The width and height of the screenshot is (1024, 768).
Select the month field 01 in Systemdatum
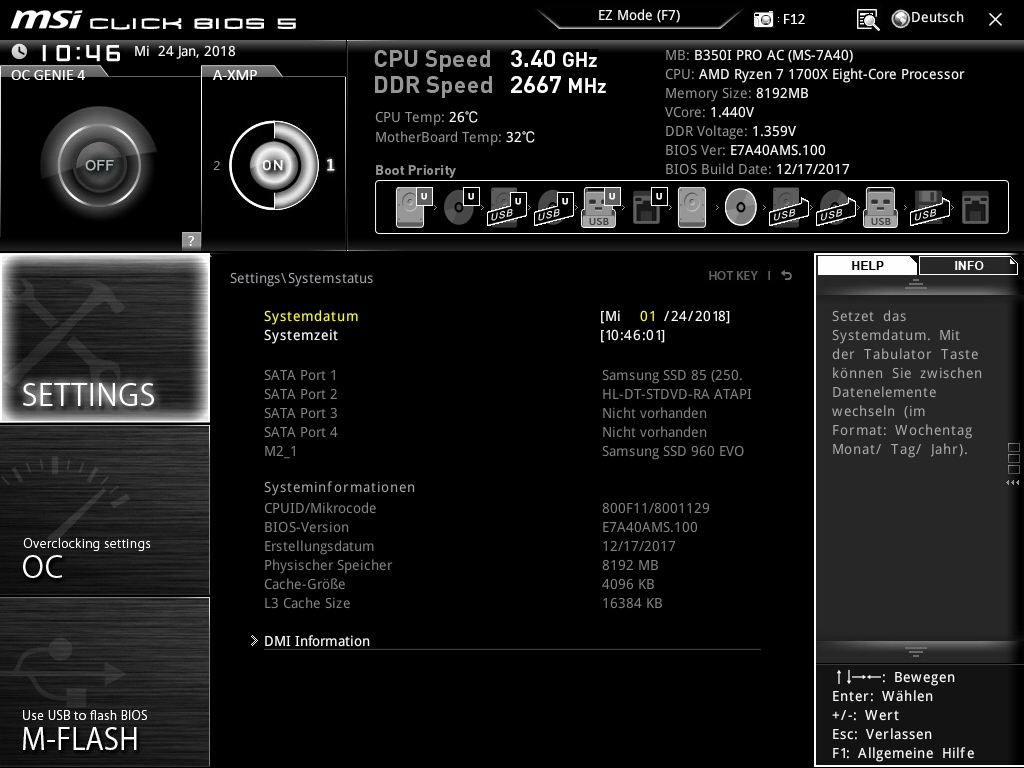[x=647, y=316]
